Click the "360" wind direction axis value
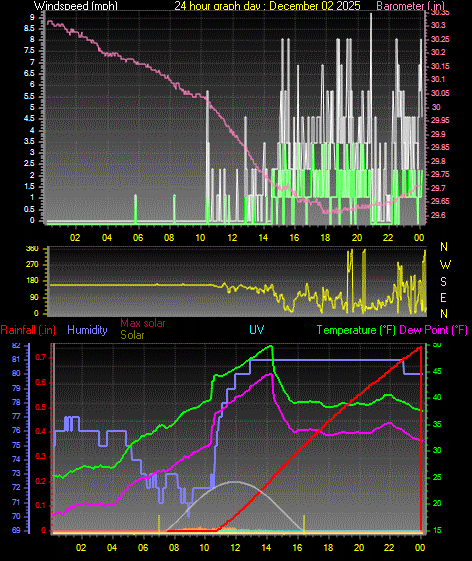Screen dimensions: 472x561 pyautogui.click(x=32, y=249)
